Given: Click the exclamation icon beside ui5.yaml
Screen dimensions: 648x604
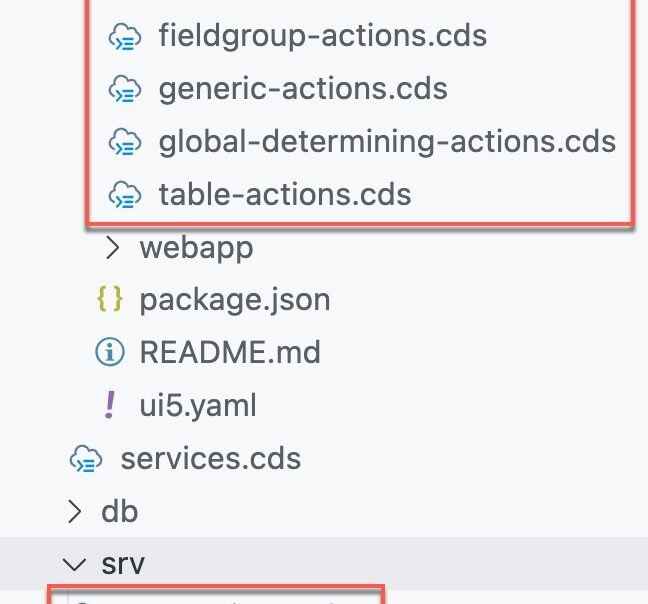Looking at the screenshot, I should click(110, 405).
